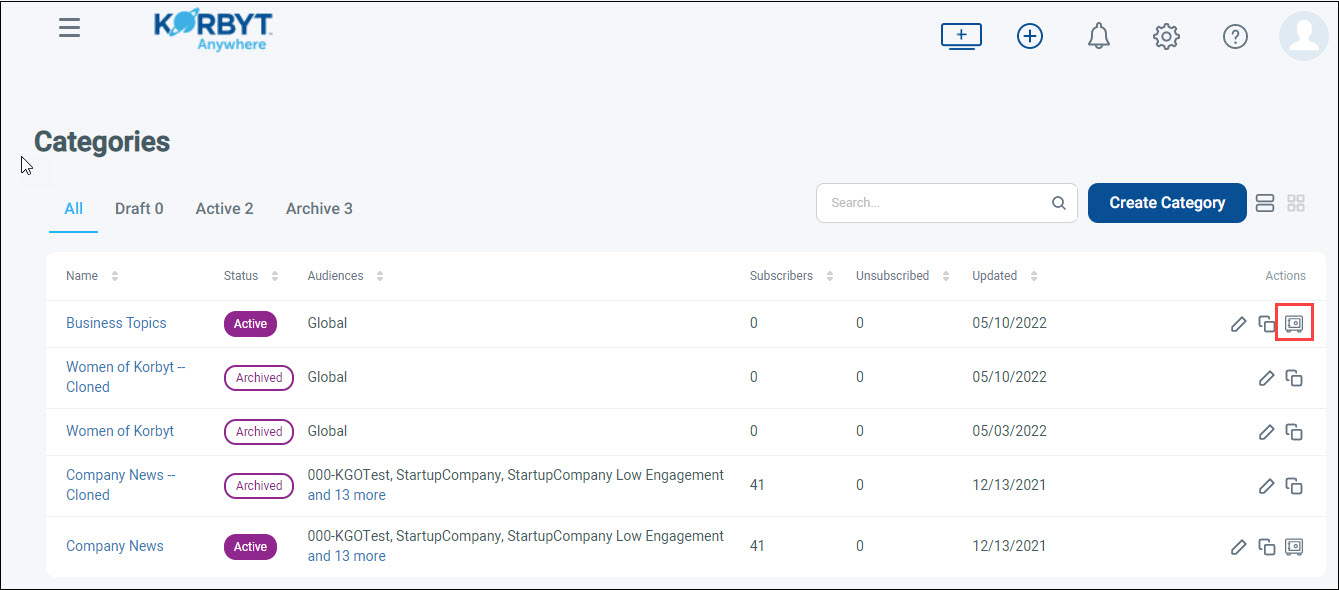This screenshot has width=1339, height=590.
Task: Archive the Company News category
Action: click(x=1294, y=547)
